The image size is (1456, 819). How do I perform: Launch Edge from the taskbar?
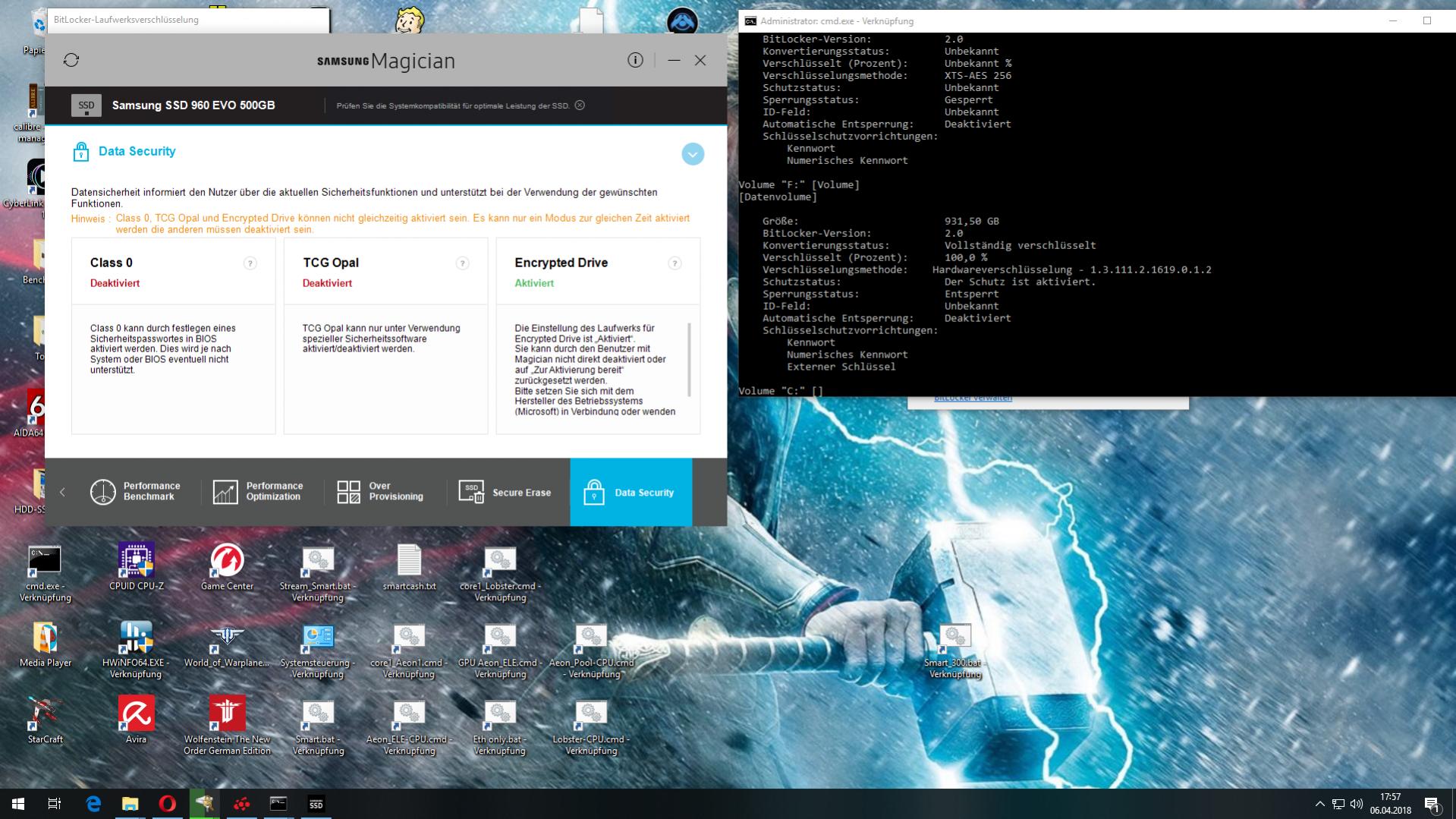(93, 804)
